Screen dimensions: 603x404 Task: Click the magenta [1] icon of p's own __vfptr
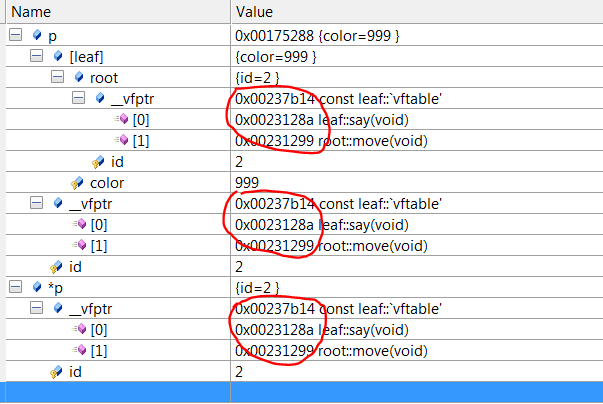pyautogui.click(x=79, y=244)
